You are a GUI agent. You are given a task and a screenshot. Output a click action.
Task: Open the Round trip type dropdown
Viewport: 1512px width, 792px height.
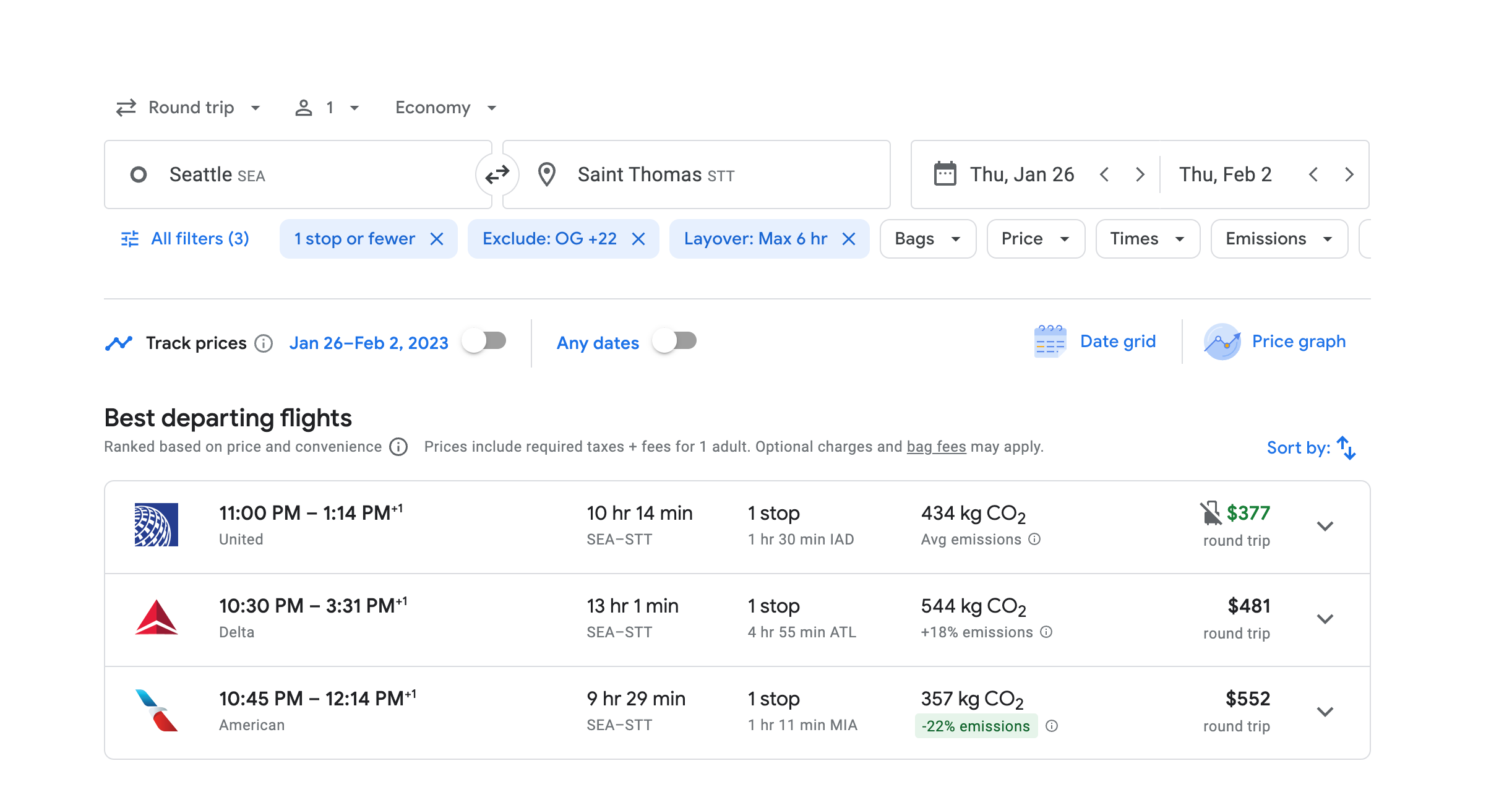[189, 108]
